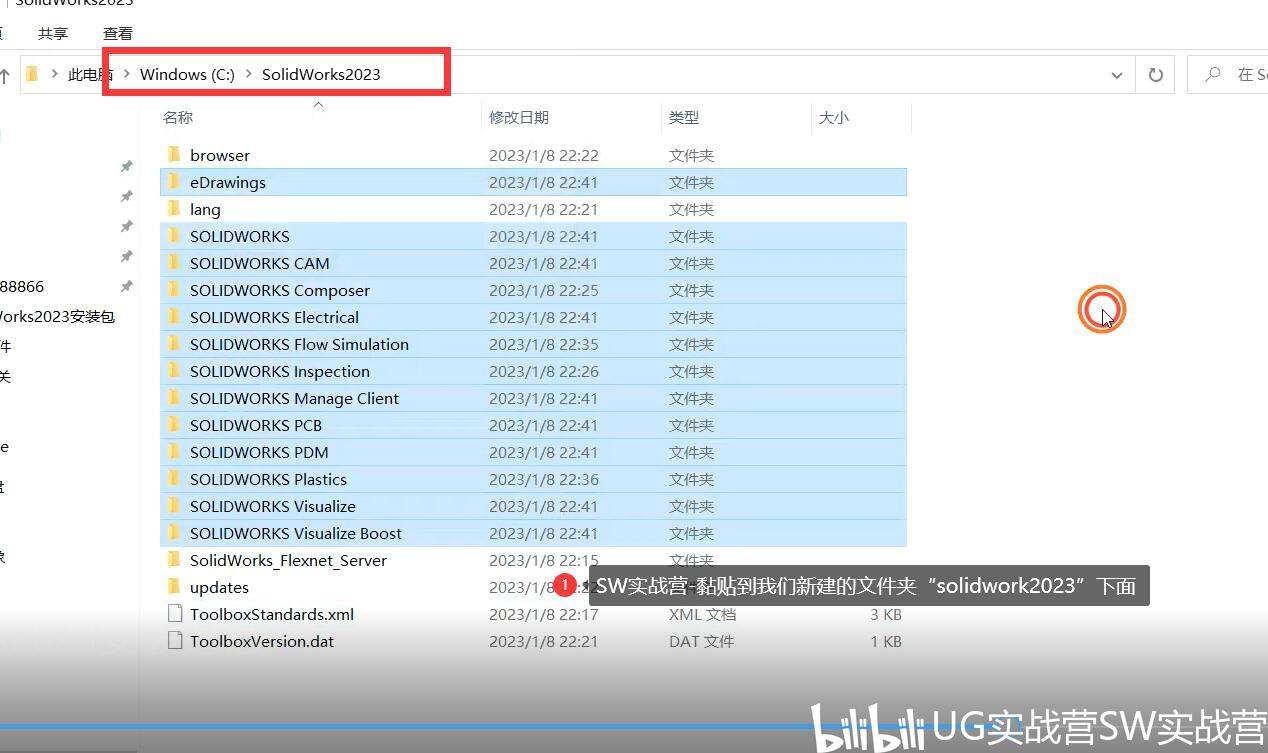Select the ToolboxVersion.dat file icon

[x=175, y=641]
